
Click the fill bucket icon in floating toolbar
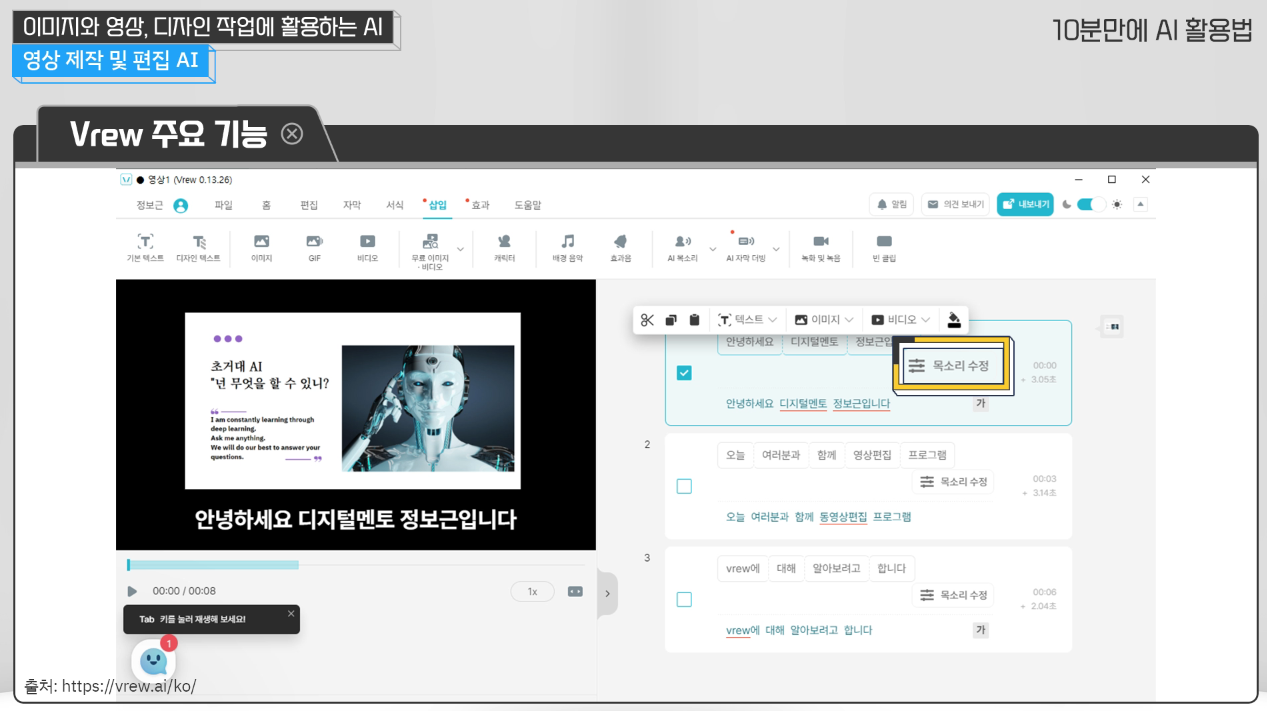(x=954, y=320)
